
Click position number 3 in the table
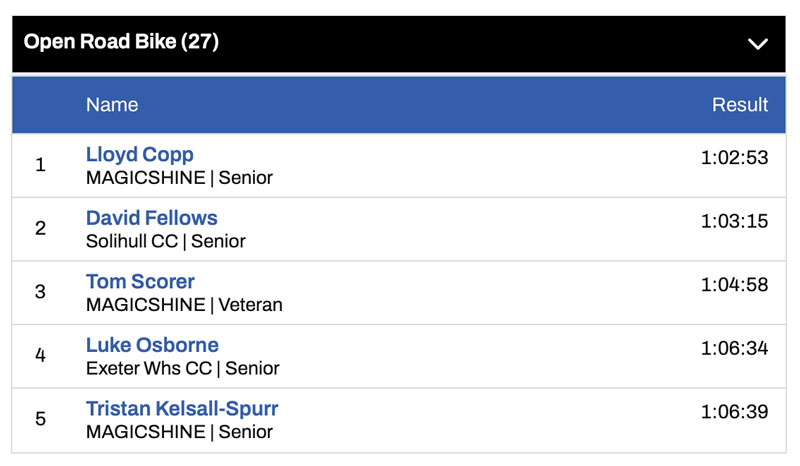coord(40,292)
